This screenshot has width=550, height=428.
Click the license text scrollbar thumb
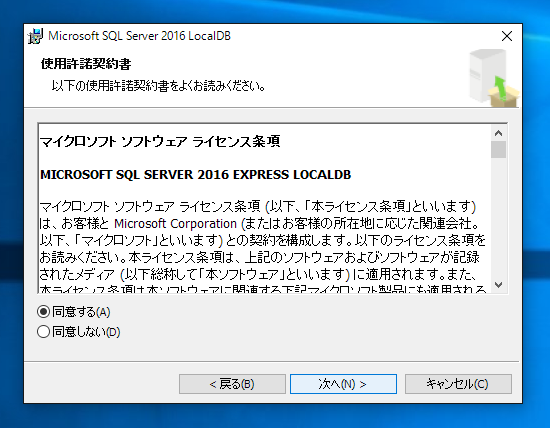(498, 149)
